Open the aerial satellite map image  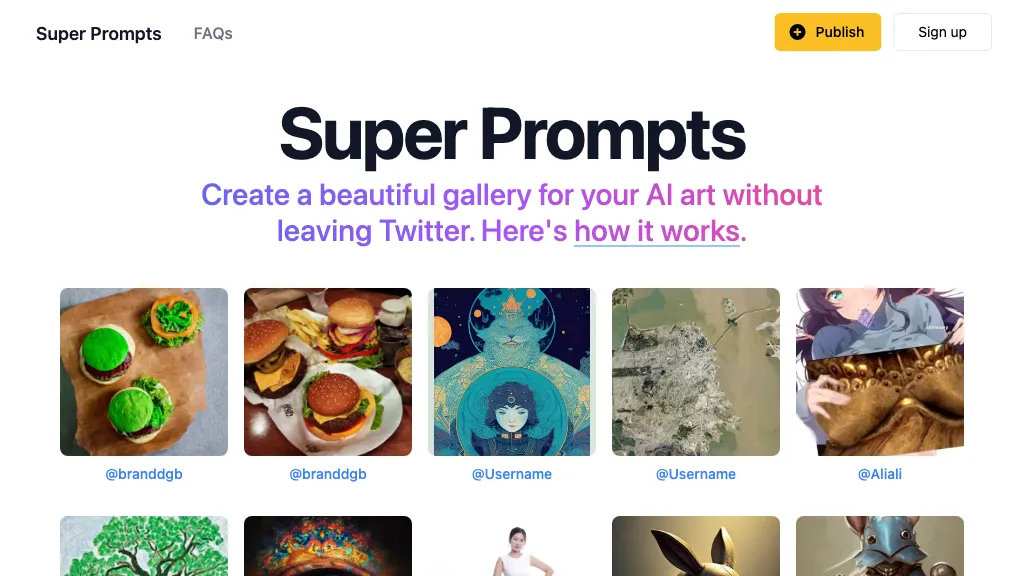click(x=696, y=371)
